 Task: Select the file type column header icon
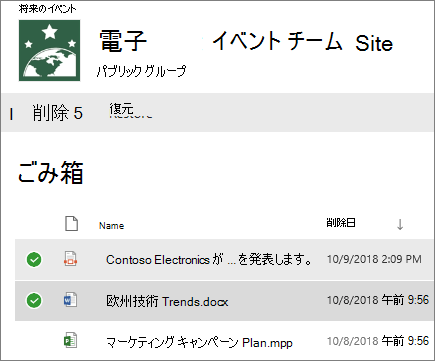coord(71,224)
